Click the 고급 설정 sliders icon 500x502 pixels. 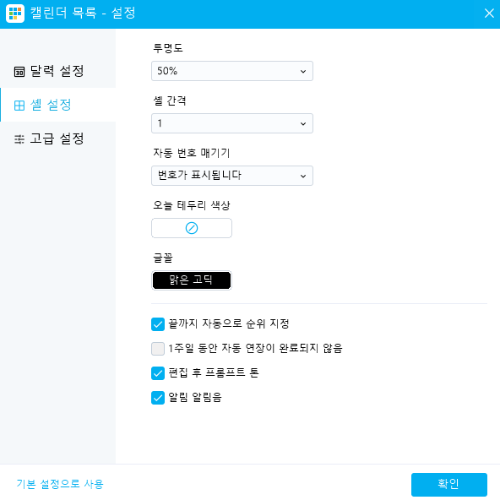pyautogui.click(x=19, y=139)
